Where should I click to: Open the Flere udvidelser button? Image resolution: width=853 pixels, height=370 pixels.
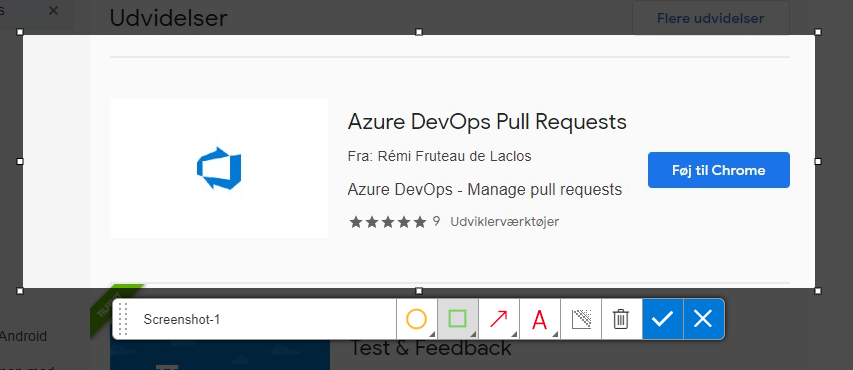710,18
